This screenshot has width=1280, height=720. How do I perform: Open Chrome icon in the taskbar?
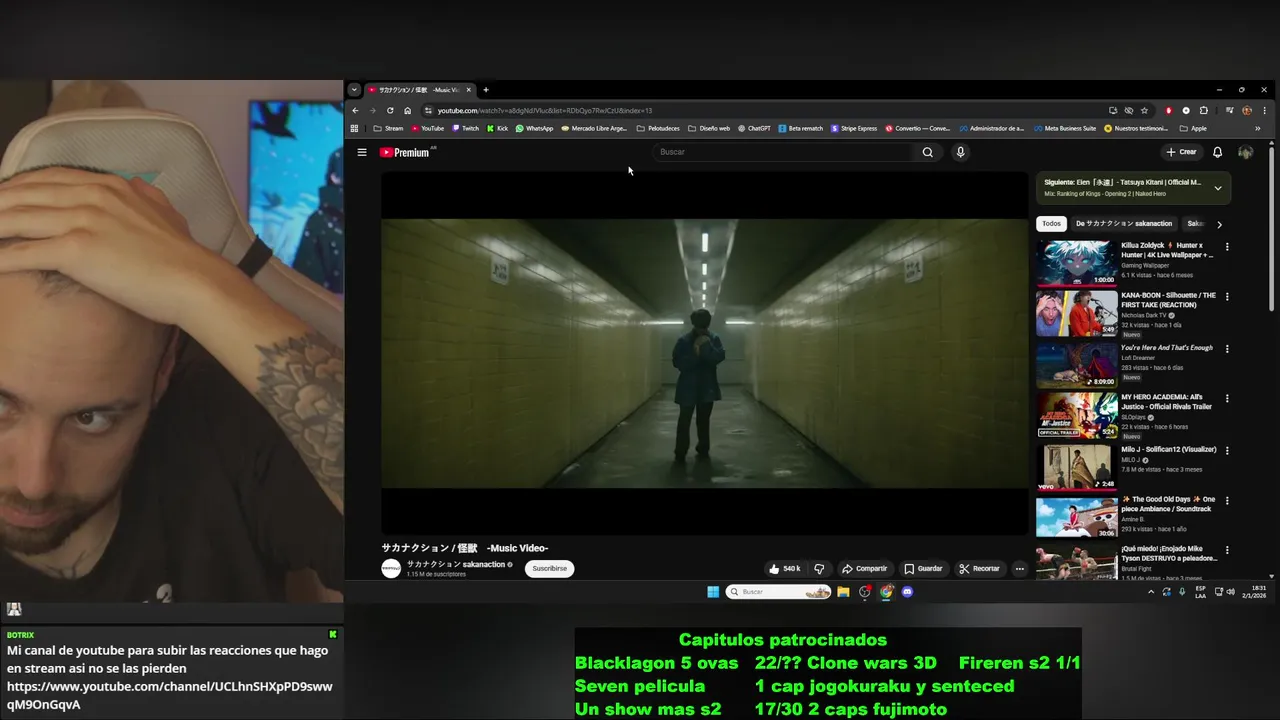click(886, 592)
